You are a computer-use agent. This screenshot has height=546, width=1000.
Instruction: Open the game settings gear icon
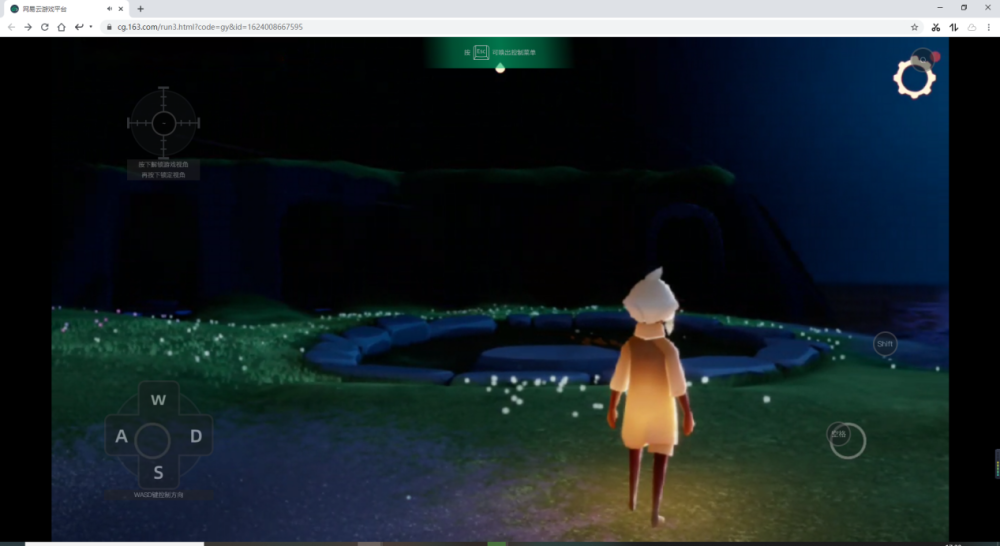coord(914,79)
